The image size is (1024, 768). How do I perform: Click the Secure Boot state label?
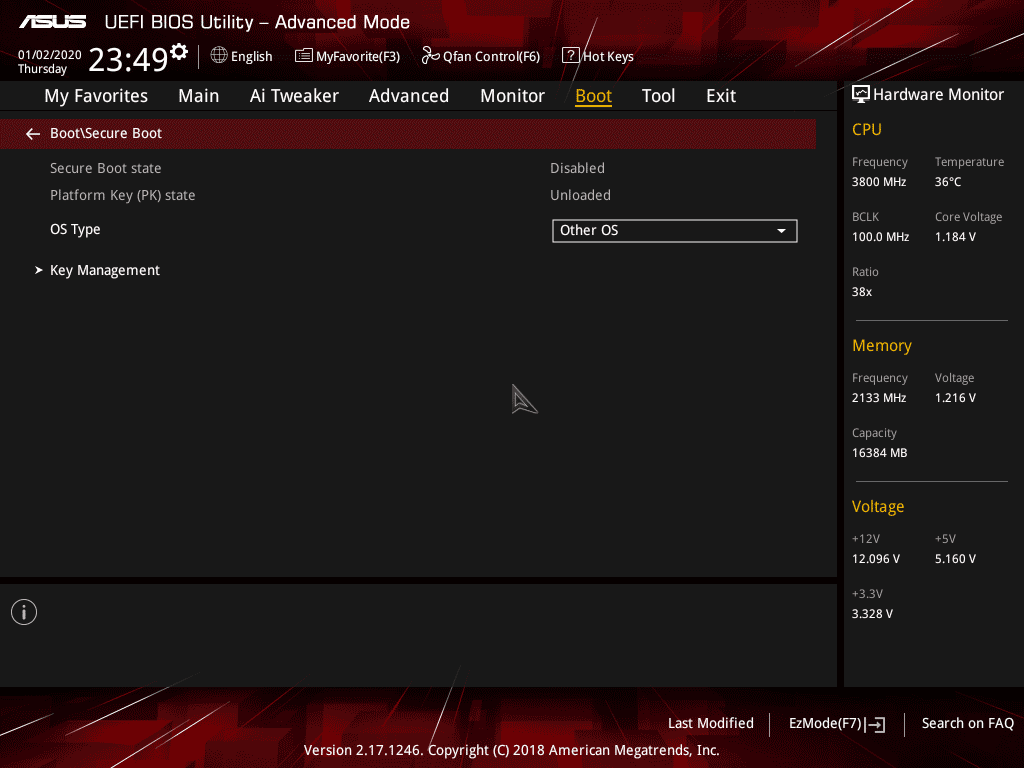106,168
